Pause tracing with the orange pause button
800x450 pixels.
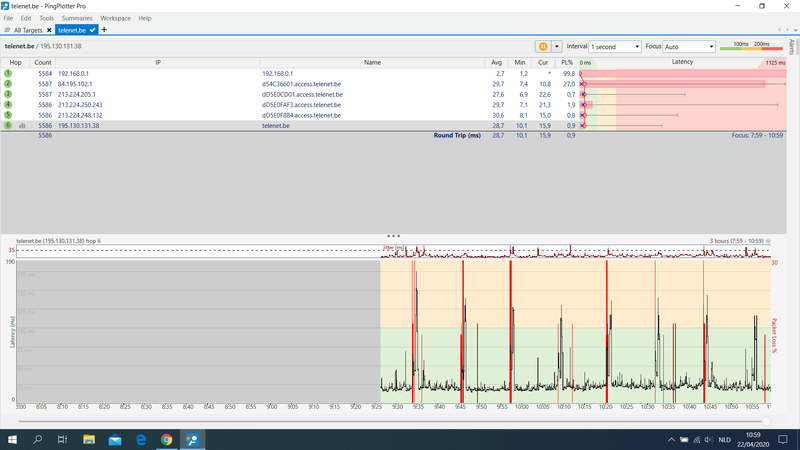(543, 46)
